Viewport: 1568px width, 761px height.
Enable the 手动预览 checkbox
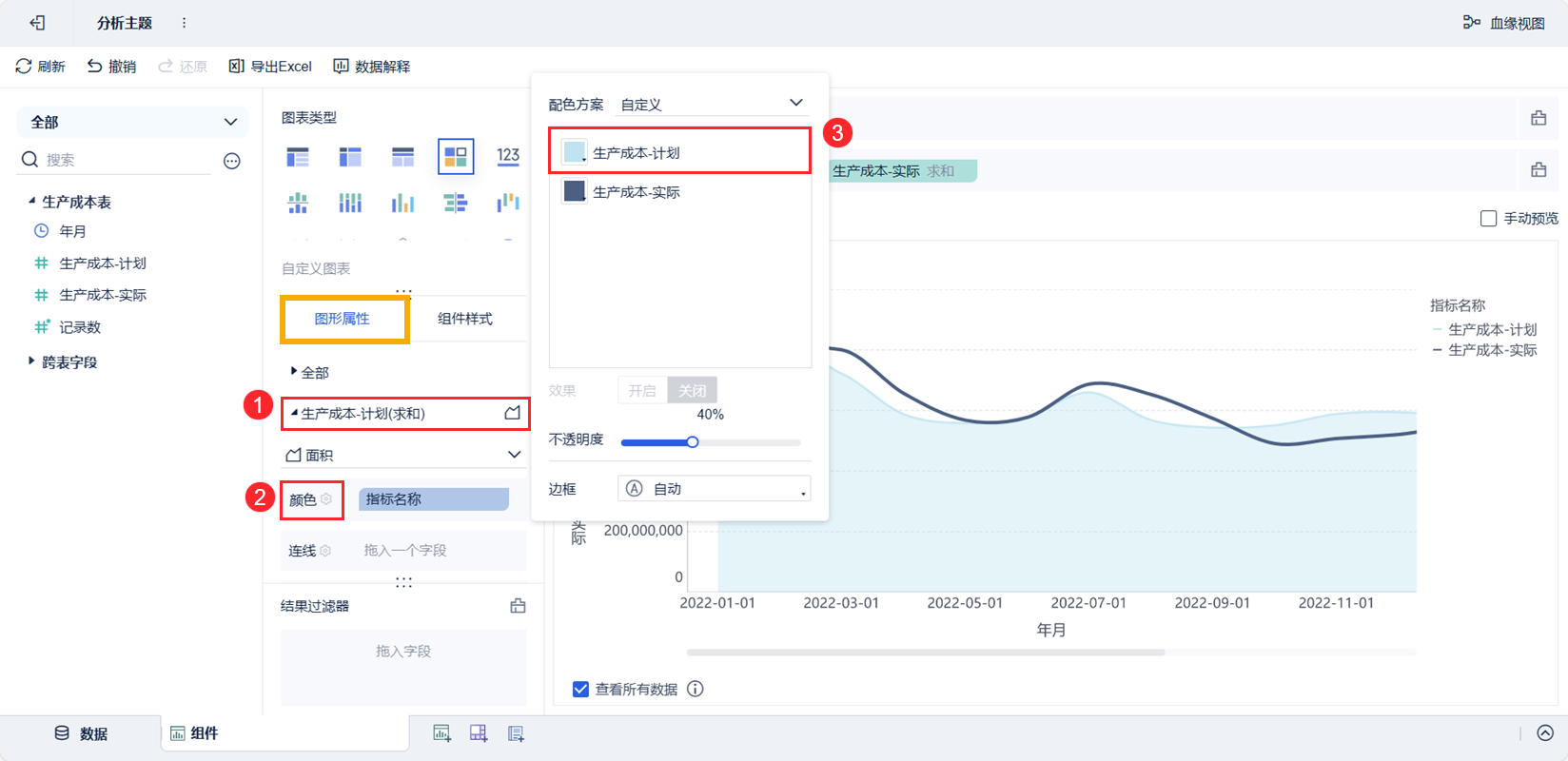click(1489, 219)
